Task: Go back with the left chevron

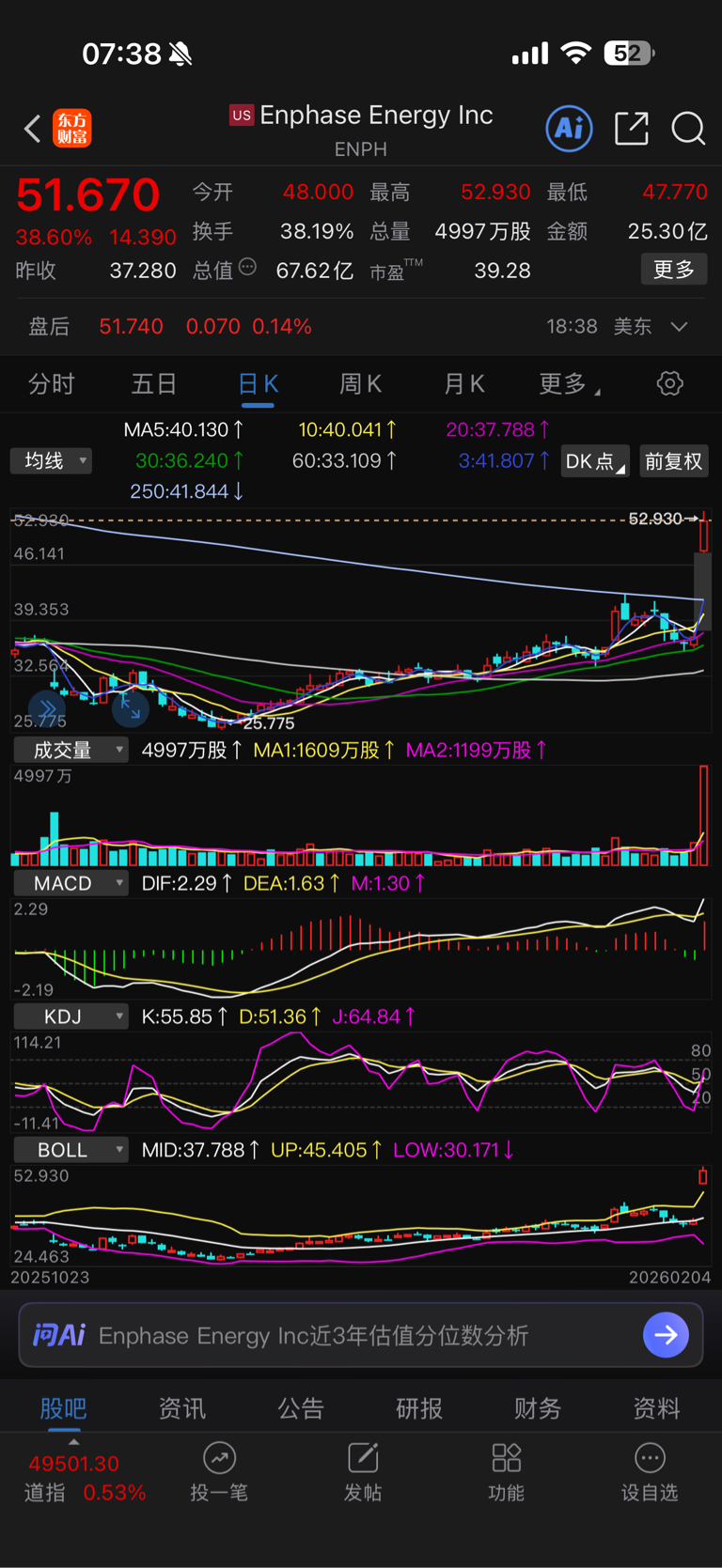Action: click(32, 128)
